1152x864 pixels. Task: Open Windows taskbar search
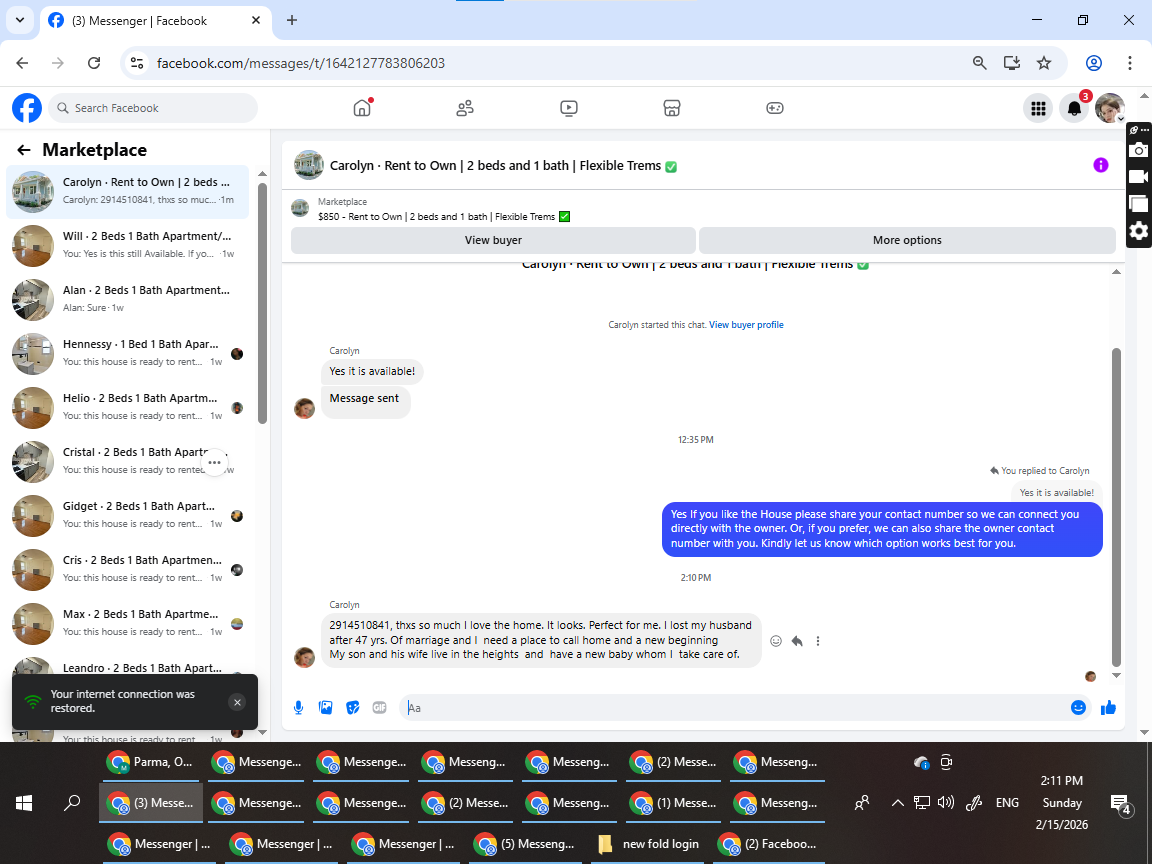click(x=71, y=803)
